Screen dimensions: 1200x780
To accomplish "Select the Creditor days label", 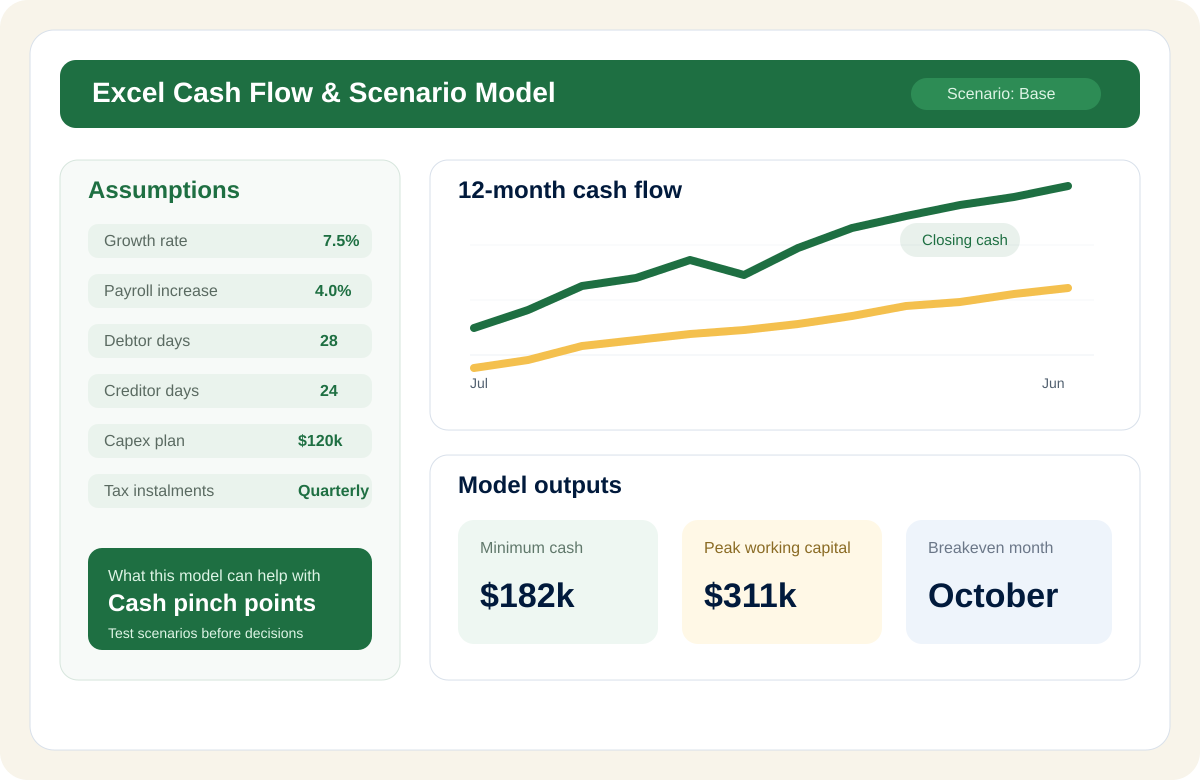I will point(151,391).
